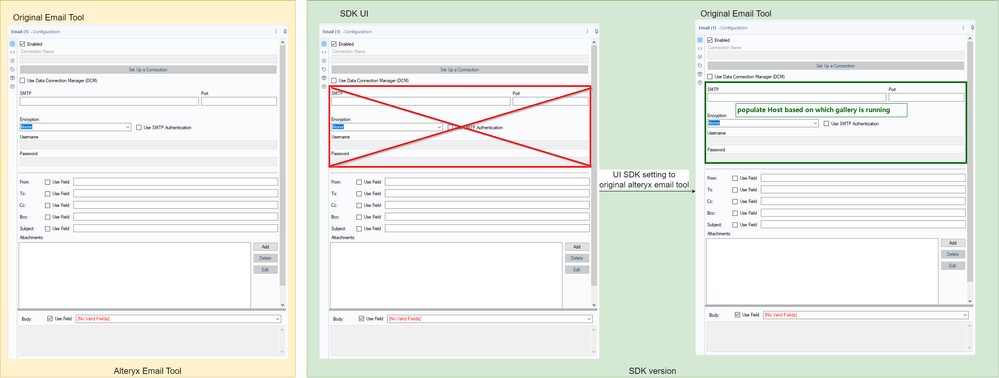Uncheck Enabled in SDK UI panel
This screenshot has height=378, width=999.
click(334, 43)
